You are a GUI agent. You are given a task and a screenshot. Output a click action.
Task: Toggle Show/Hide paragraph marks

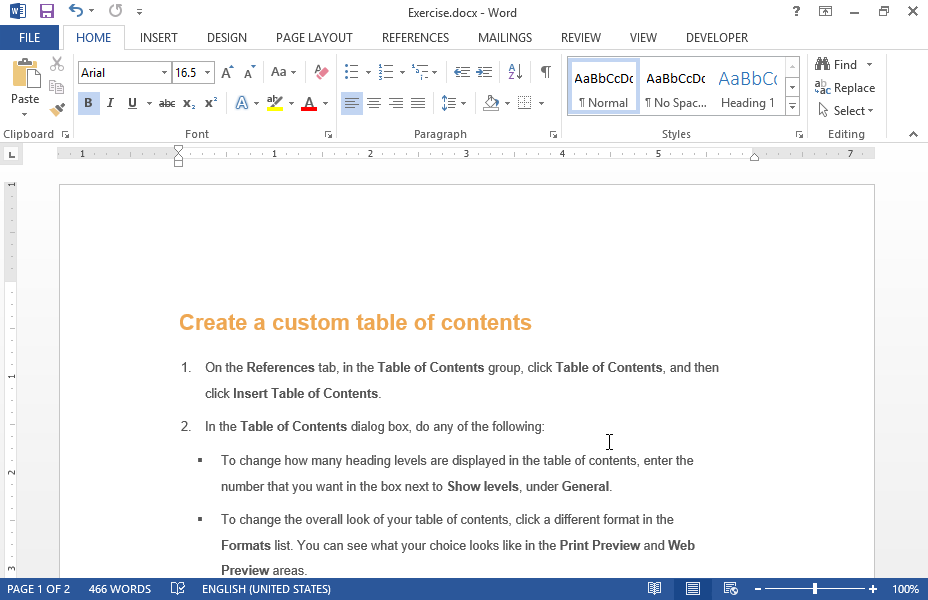[x=546, y=72]
